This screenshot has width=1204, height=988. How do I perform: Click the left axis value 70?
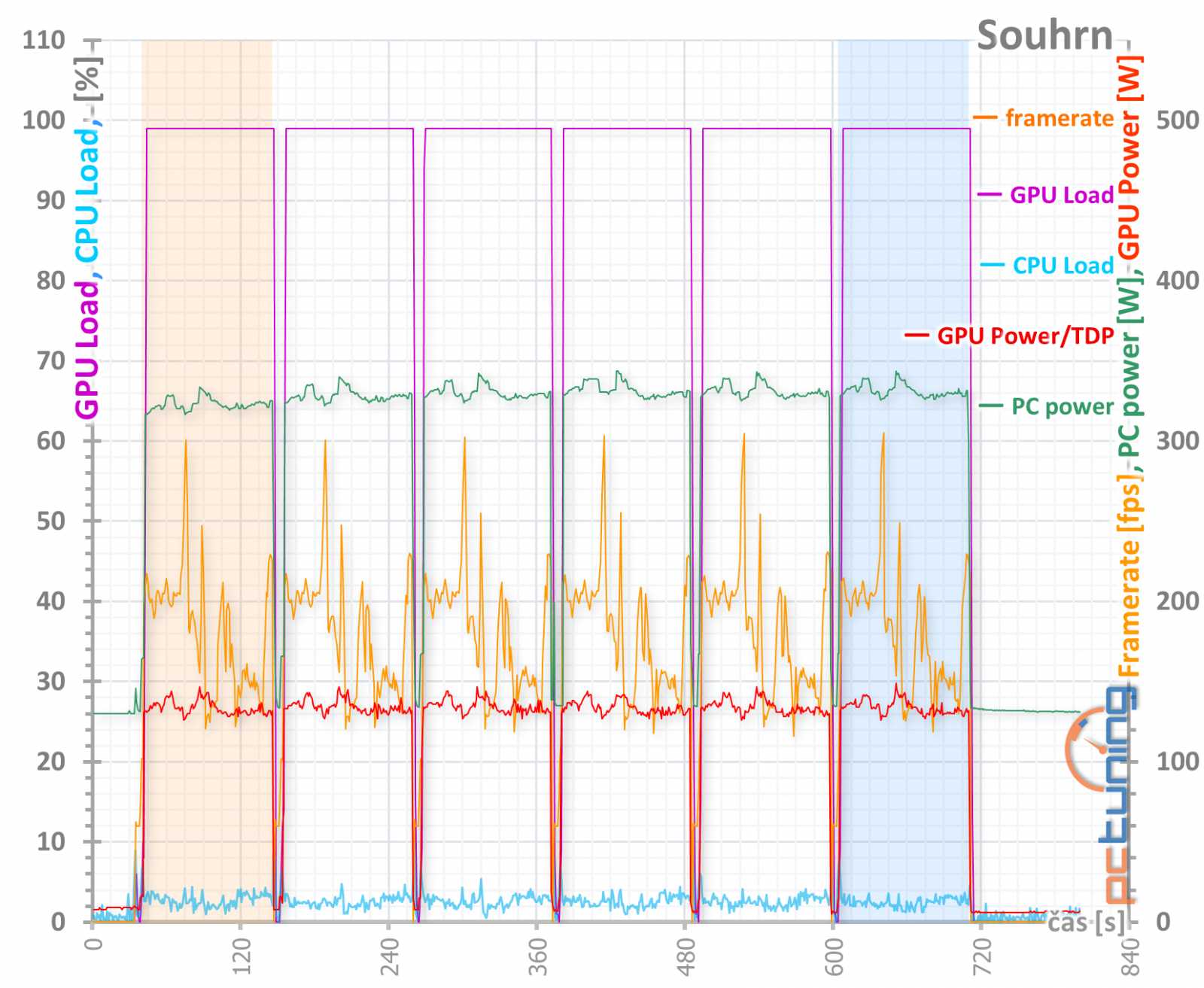[x=50, y=360]
